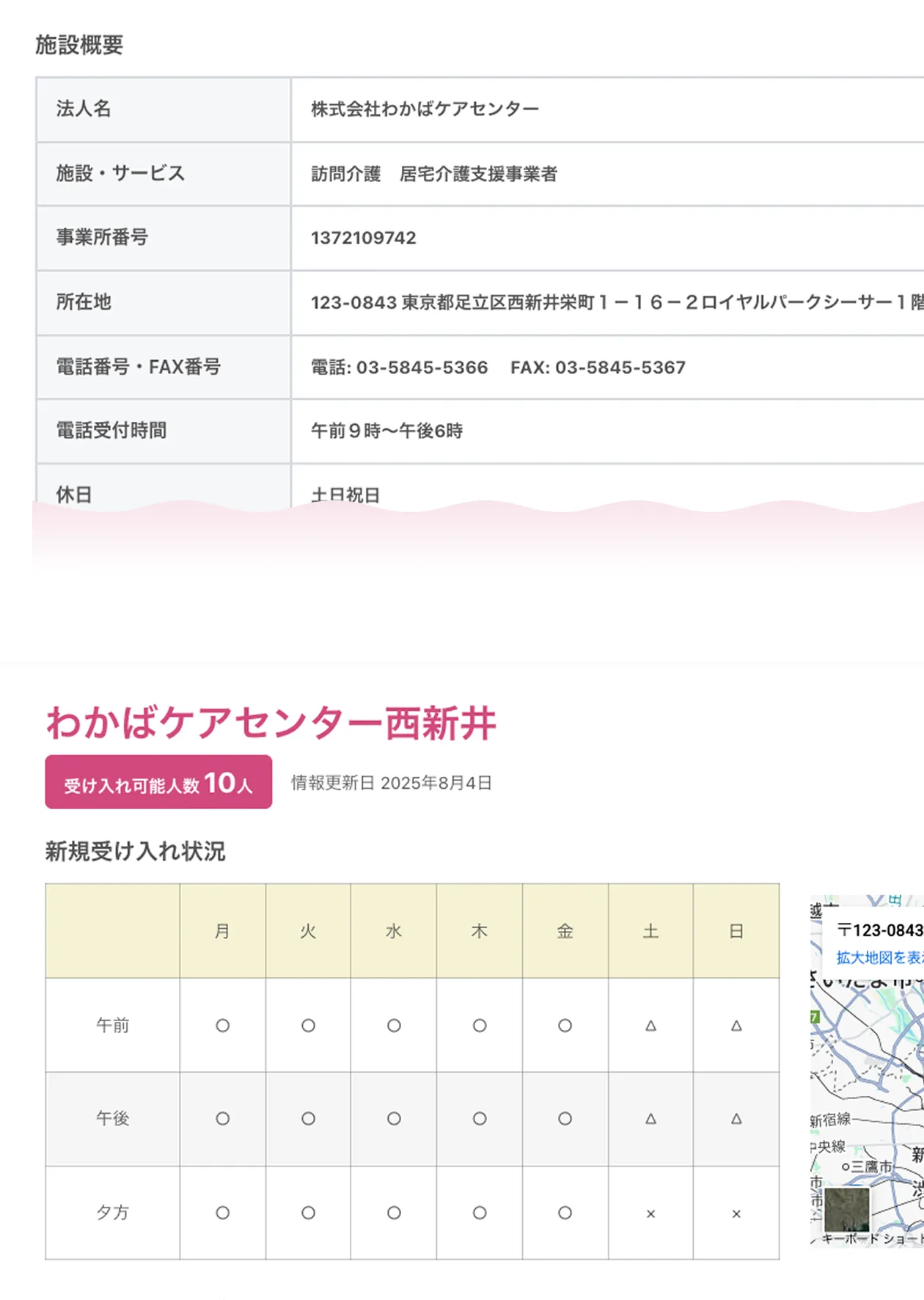Image resolution: width=924 pixels, height=1300 pixels.
Task: Click the 夕方 row header
Action: click(112, 1213)
